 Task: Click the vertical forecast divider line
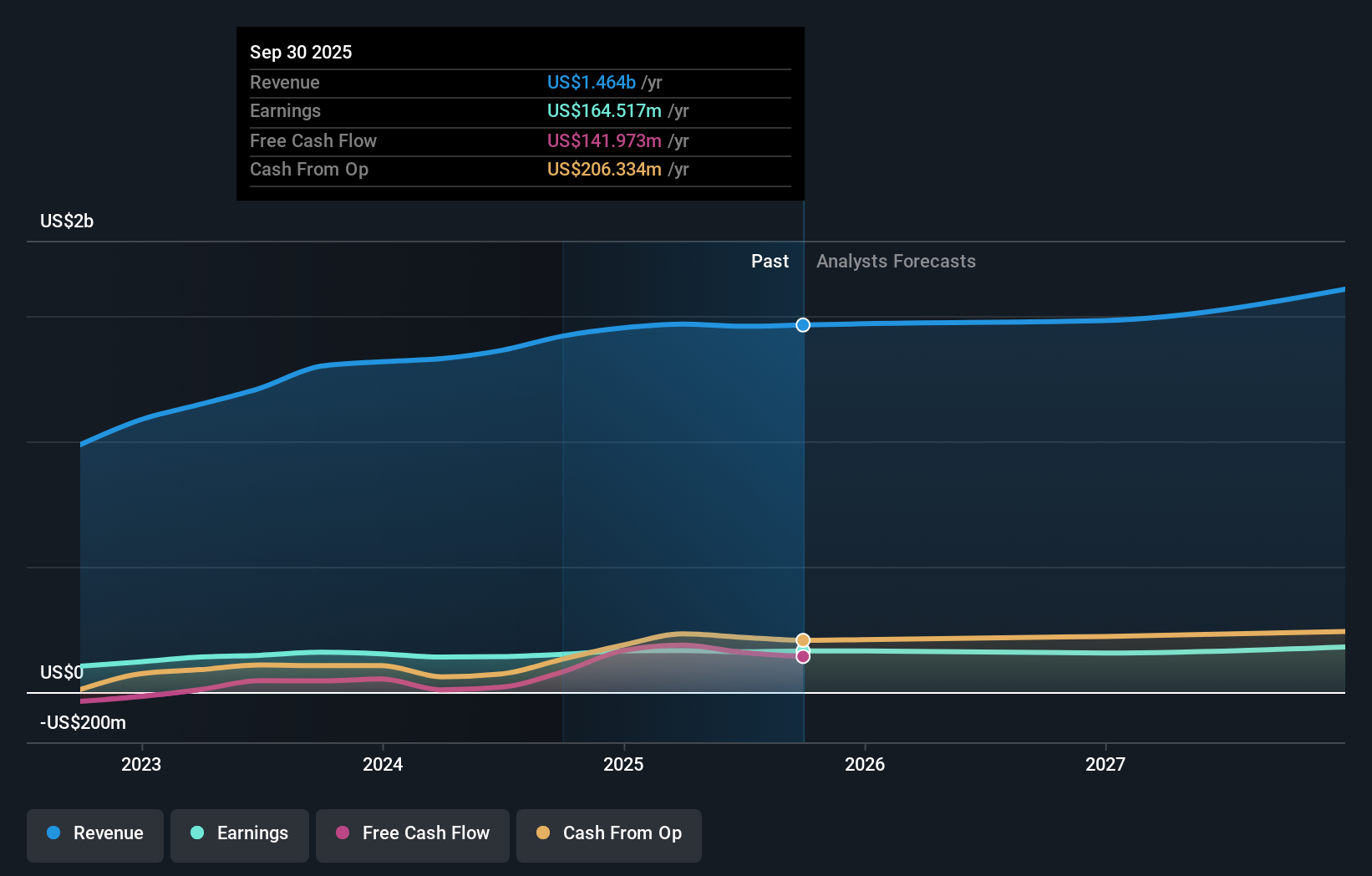click(x=803, y=502)
